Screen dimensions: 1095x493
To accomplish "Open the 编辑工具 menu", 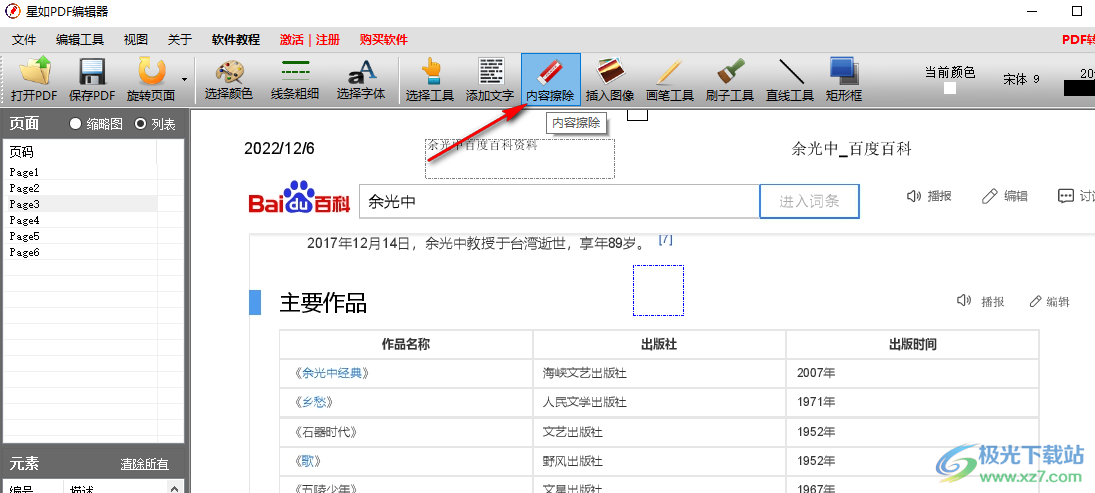I will (x=80, y=40).
